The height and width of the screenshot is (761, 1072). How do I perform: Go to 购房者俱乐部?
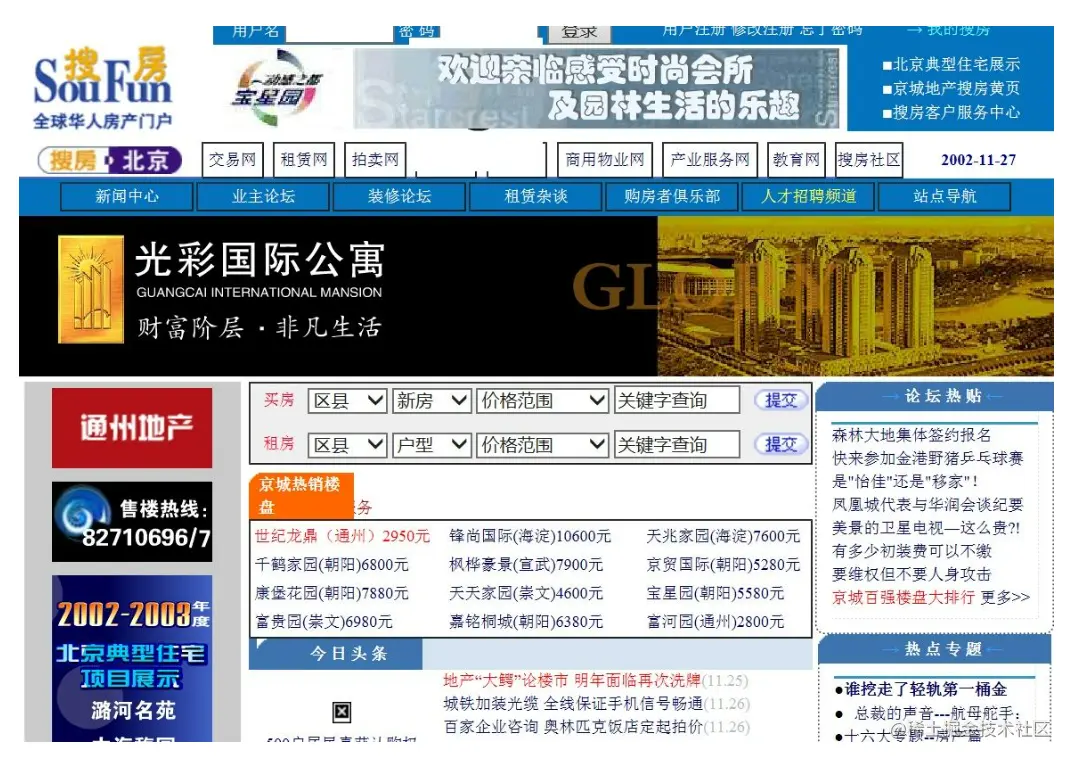click(x=671, y=197)
